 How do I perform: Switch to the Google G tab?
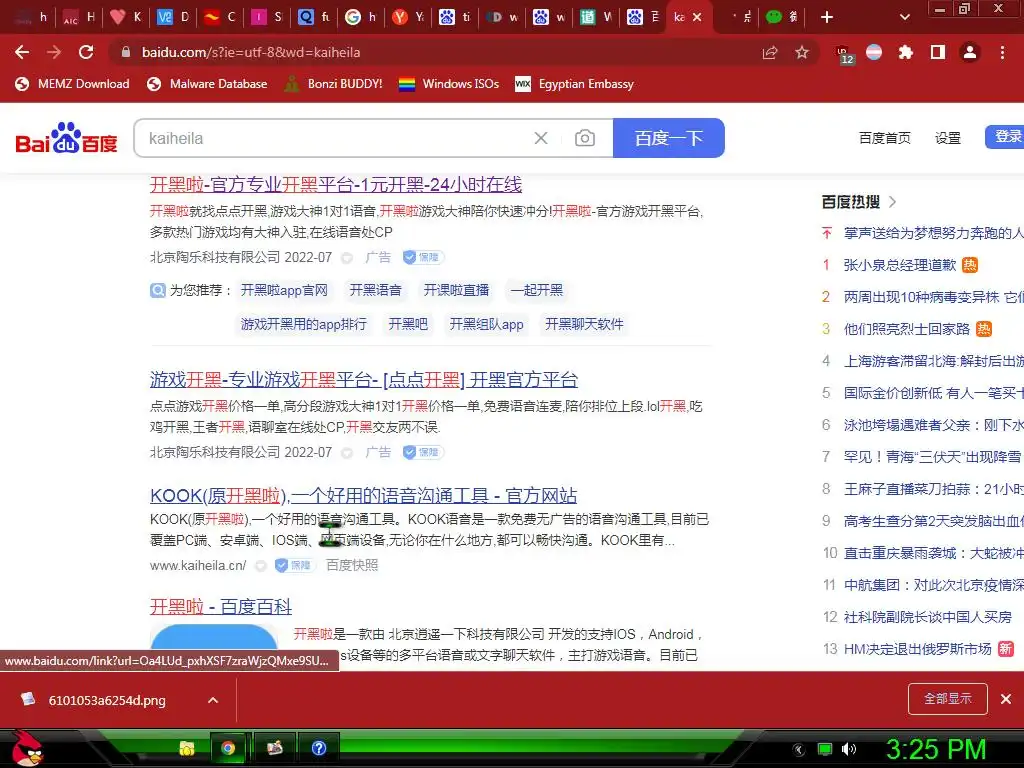click(x=360, y=17)
